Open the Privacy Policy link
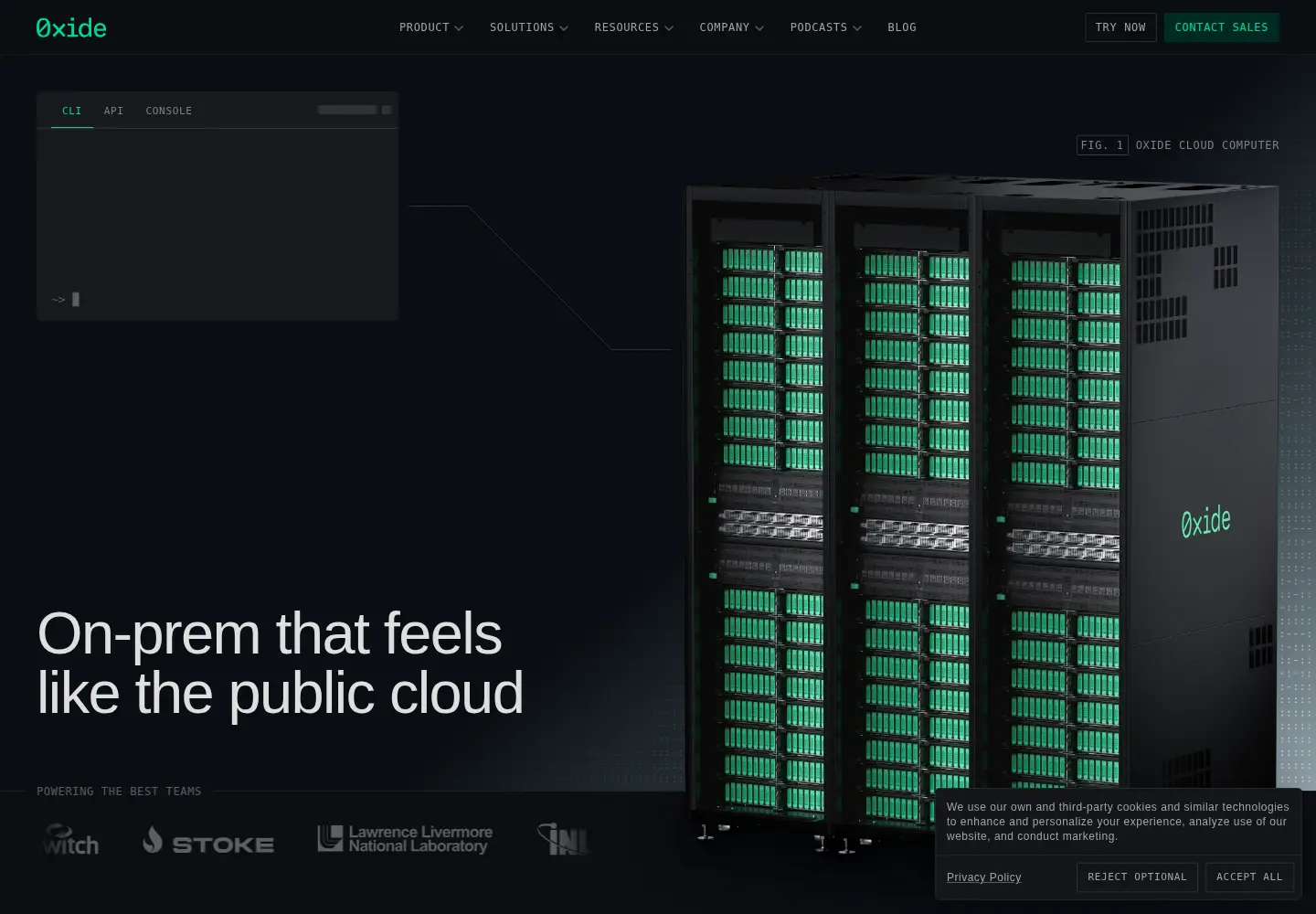Image resolution: width=1316 pixels, height=914 pixels. point(983,877)
